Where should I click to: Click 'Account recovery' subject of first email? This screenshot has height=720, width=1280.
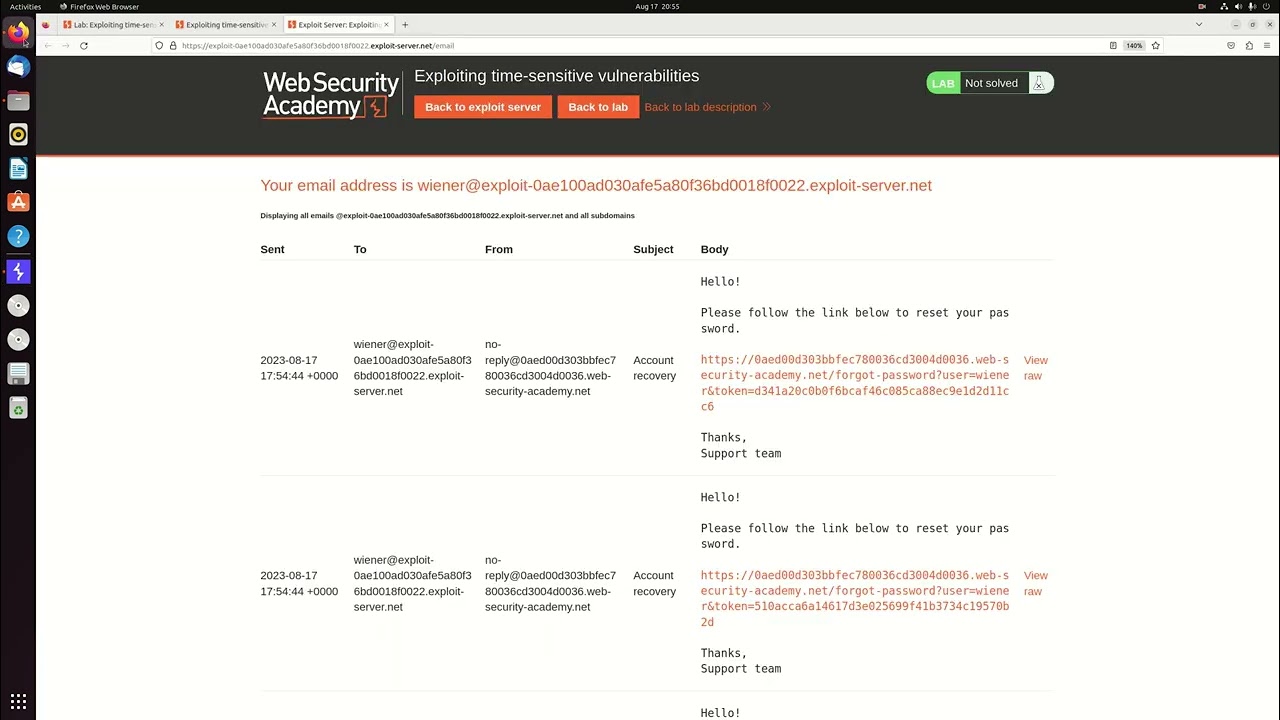click(x=654, y=368)
